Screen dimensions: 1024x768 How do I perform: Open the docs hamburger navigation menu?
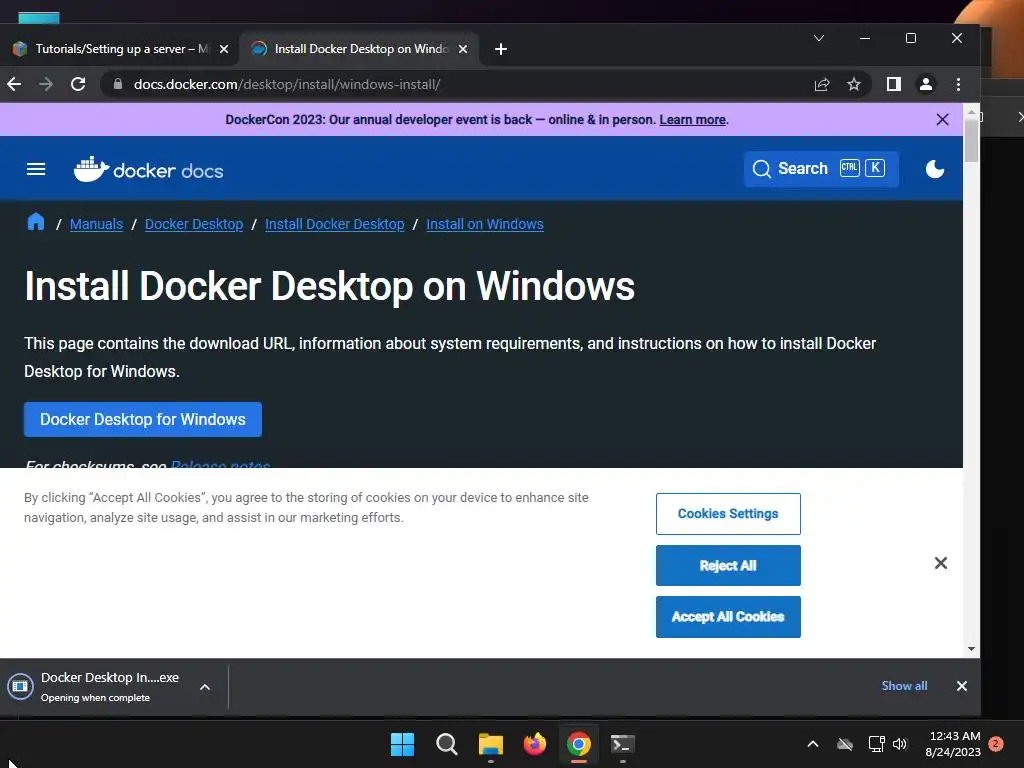[36, 170]
